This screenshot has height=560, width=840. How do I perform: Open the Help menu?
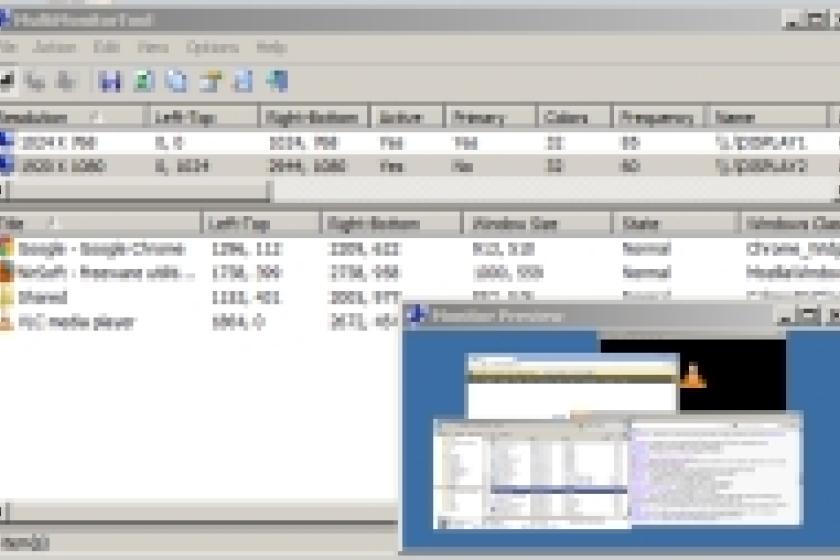(x=271, y=47)
